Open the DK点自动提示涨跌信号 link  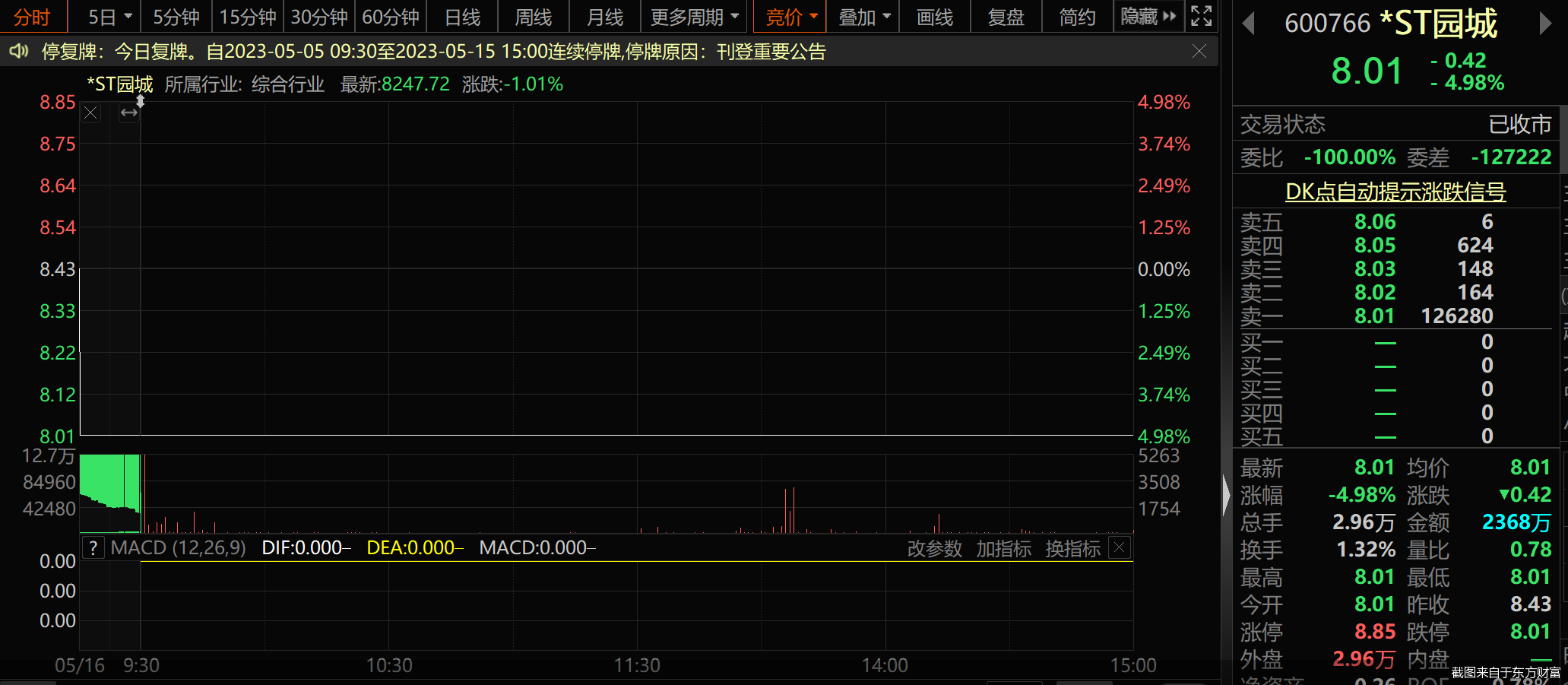click(x=1395, y=192)
